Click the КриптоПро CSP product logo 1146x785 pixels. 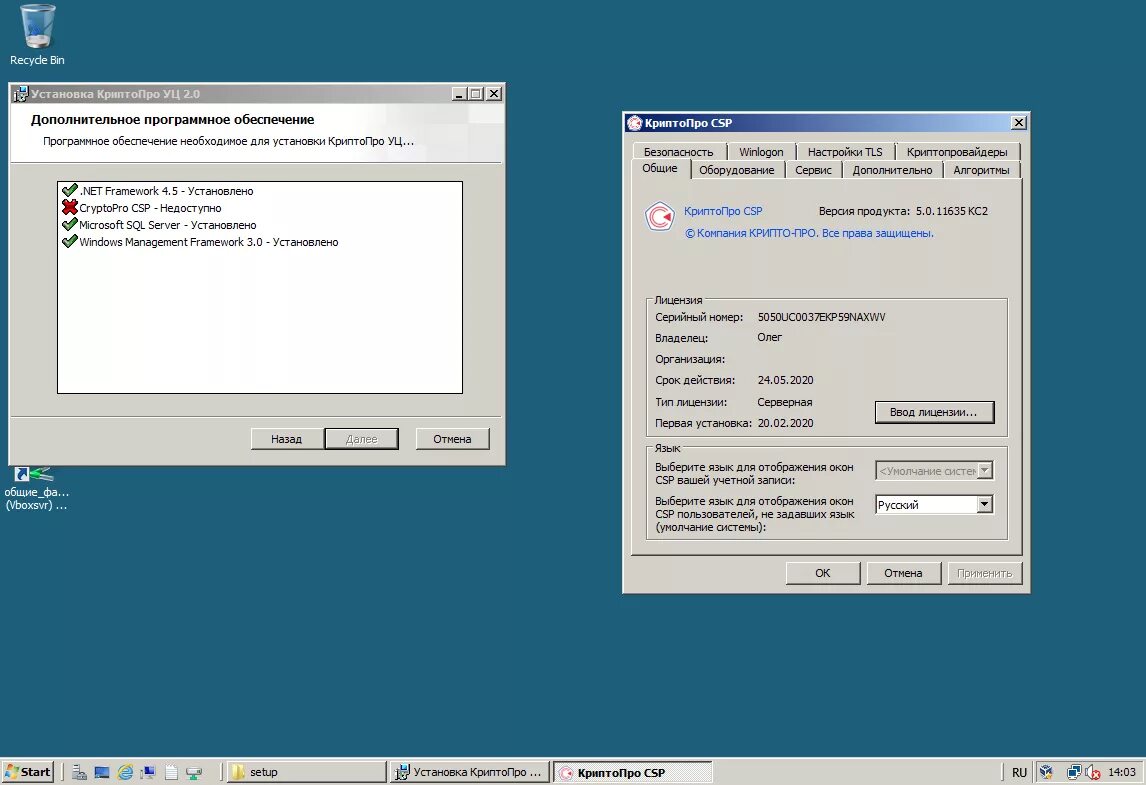click(x=659, y=217)
